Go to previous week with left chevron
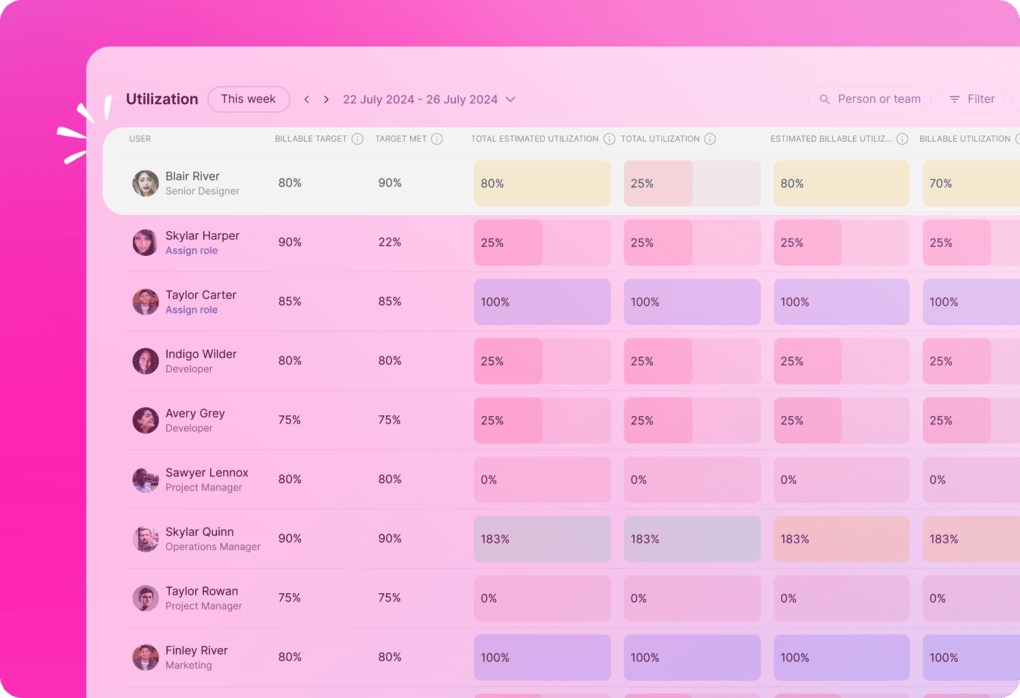Image resolution: width=1020 pixels, height=698 pixels. (306, 99)
